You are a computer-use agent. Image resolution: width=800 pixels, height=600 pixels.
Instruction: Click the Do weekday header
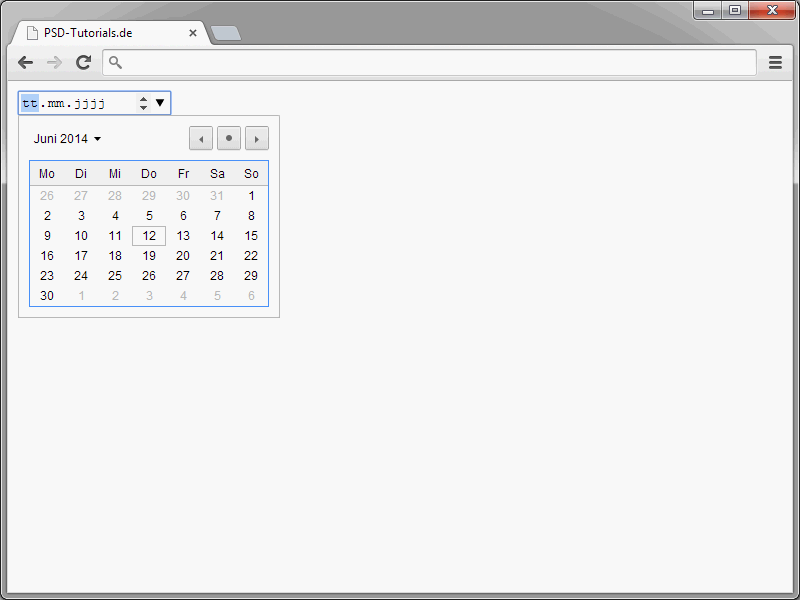point(149,174)
